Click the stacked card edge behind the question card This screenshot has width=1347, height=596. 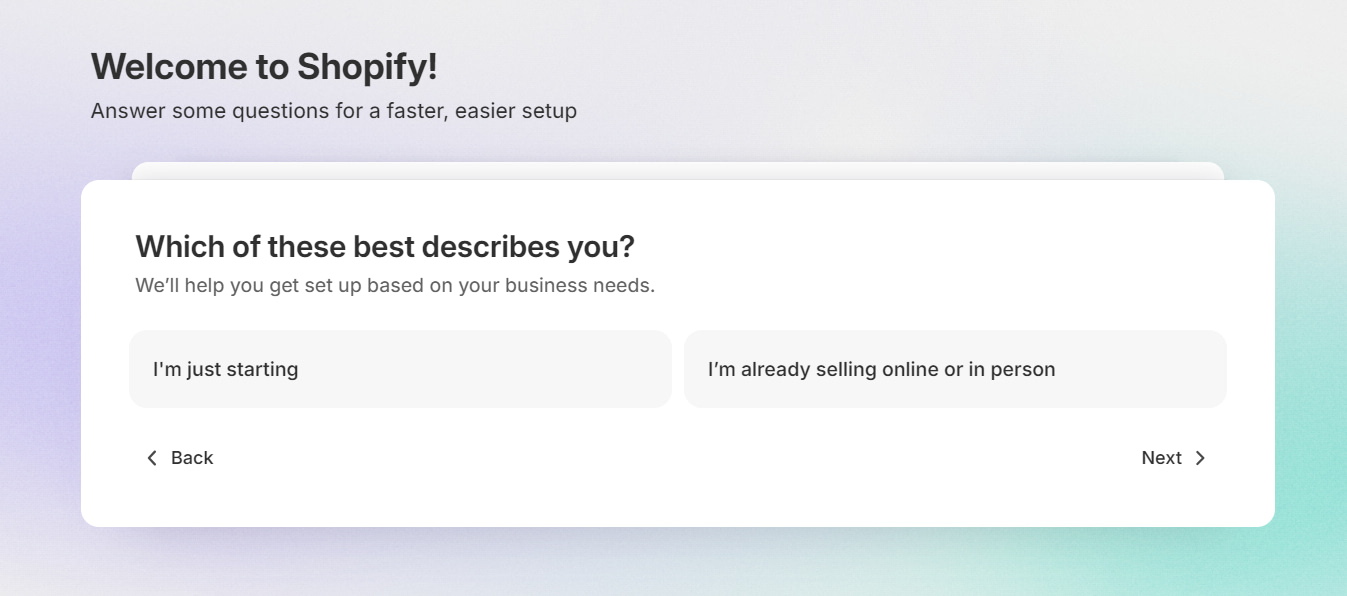point(678,171)
